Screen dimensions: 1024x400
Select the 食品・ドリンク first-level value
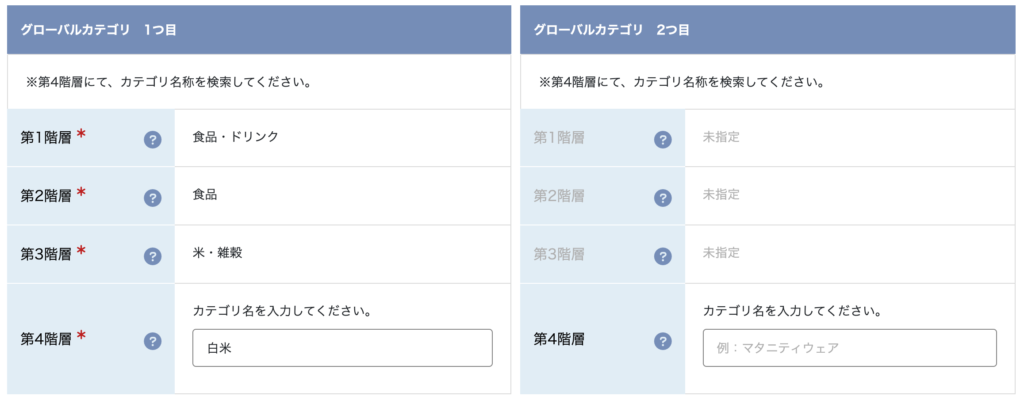point(236,137)
